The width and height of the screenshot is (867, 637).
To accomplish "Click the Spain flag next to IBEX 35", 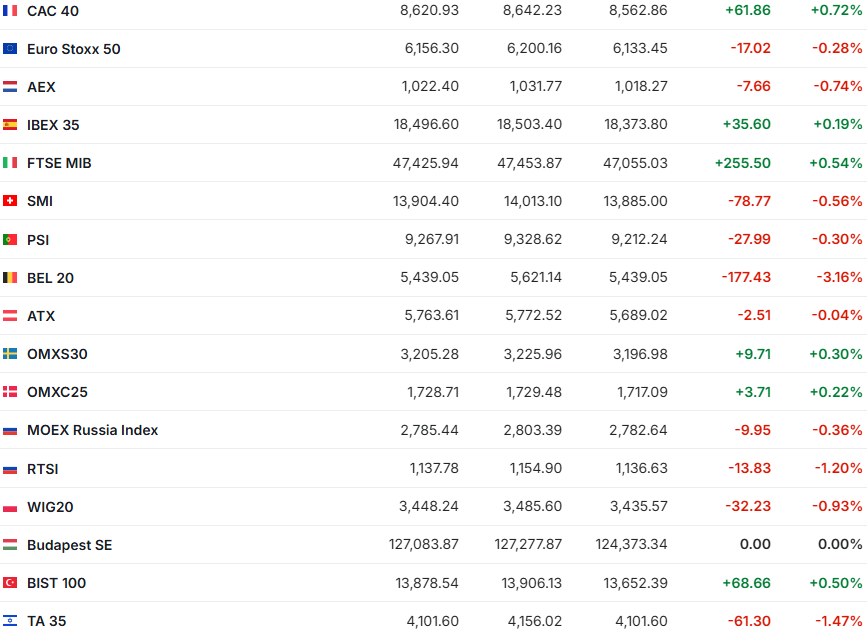I will tap(10, 125).
